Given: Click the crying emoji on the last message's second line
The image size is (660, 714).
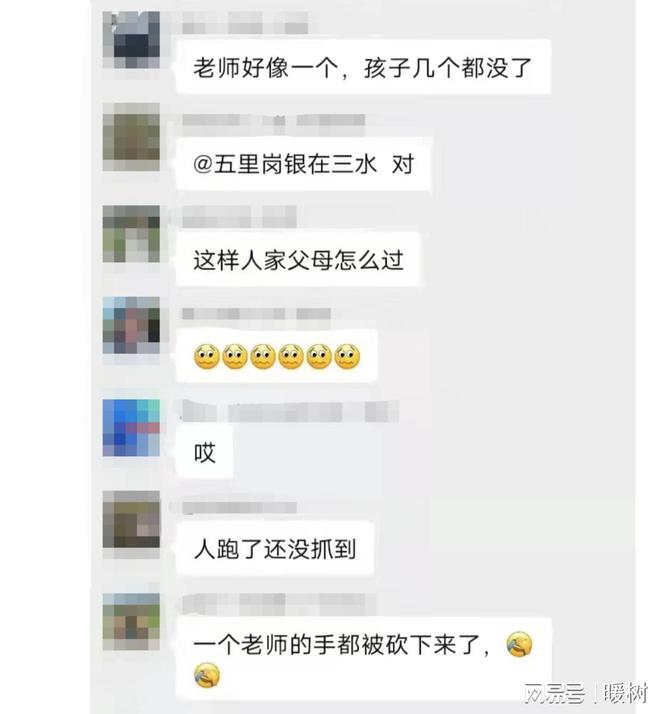Looking at the screenshot, I should click(207, 675).
